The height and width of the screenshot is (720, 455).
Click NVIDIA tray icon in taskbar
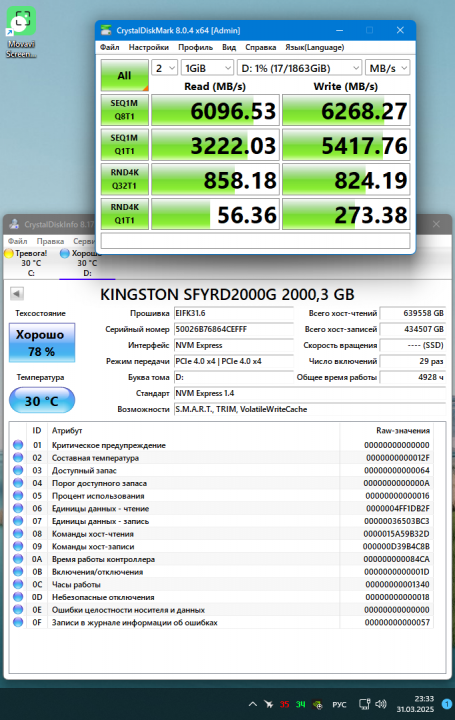317,704
